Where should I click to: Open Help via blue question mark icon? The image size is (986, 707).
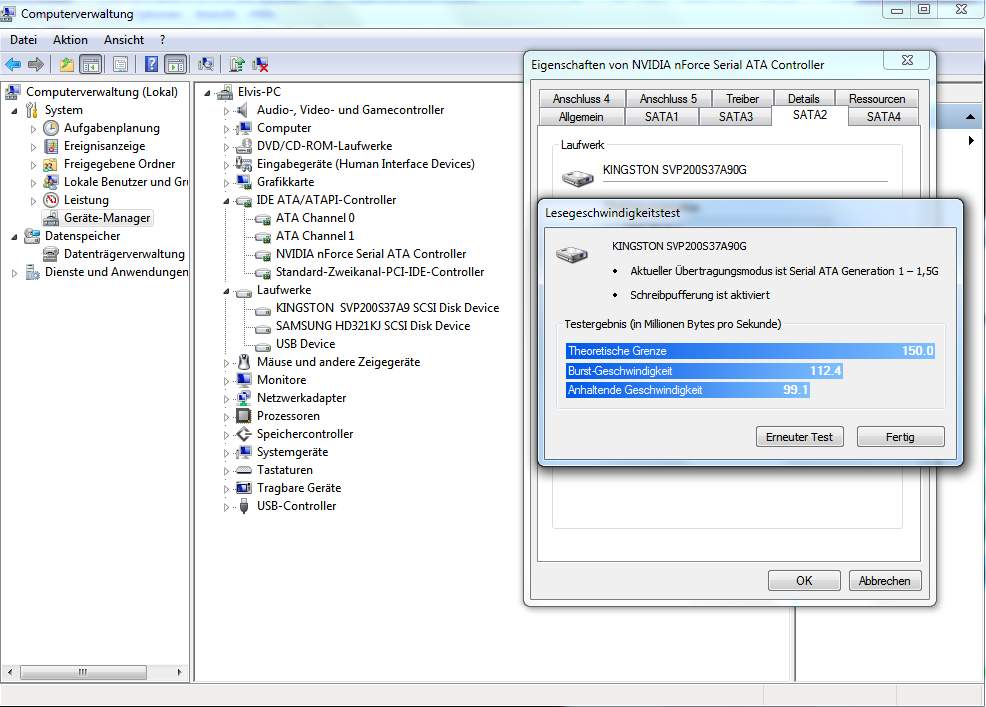point(152,64)
